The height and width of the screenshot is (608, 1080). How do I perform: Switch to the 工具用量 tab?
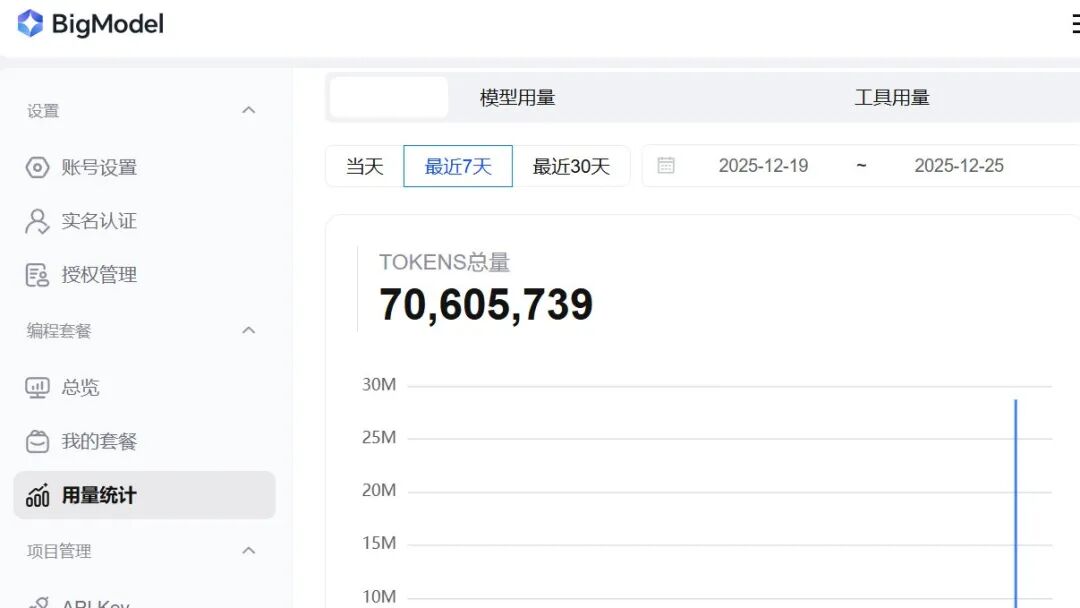[892, 98]
